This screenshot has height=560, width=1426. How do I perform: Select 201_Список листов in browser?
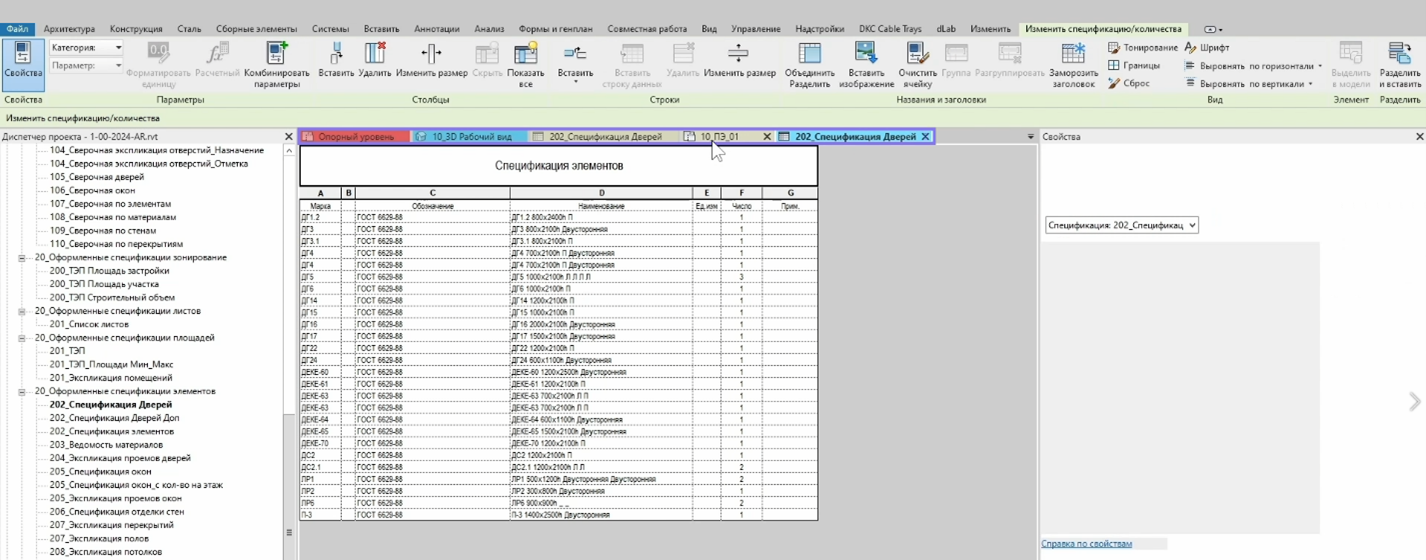89,324
